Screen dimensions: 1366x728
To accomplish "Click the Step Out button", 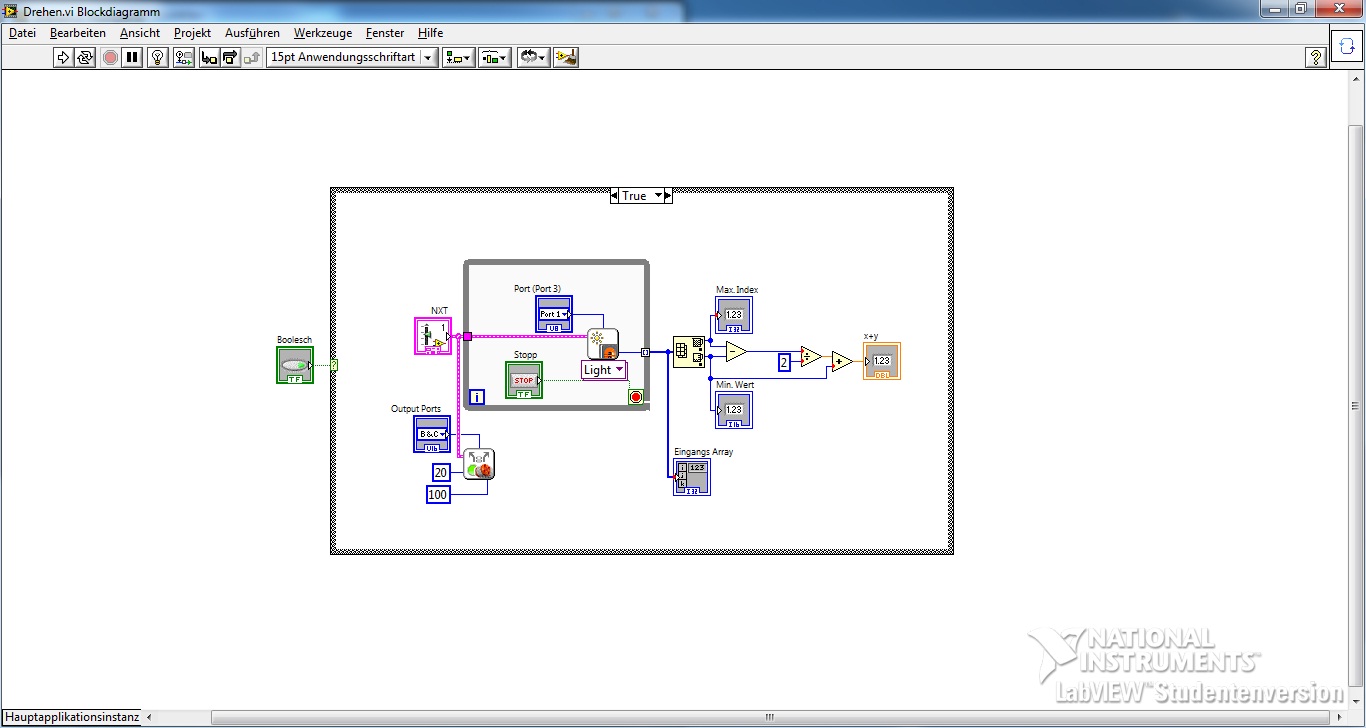I will point(252,57).
